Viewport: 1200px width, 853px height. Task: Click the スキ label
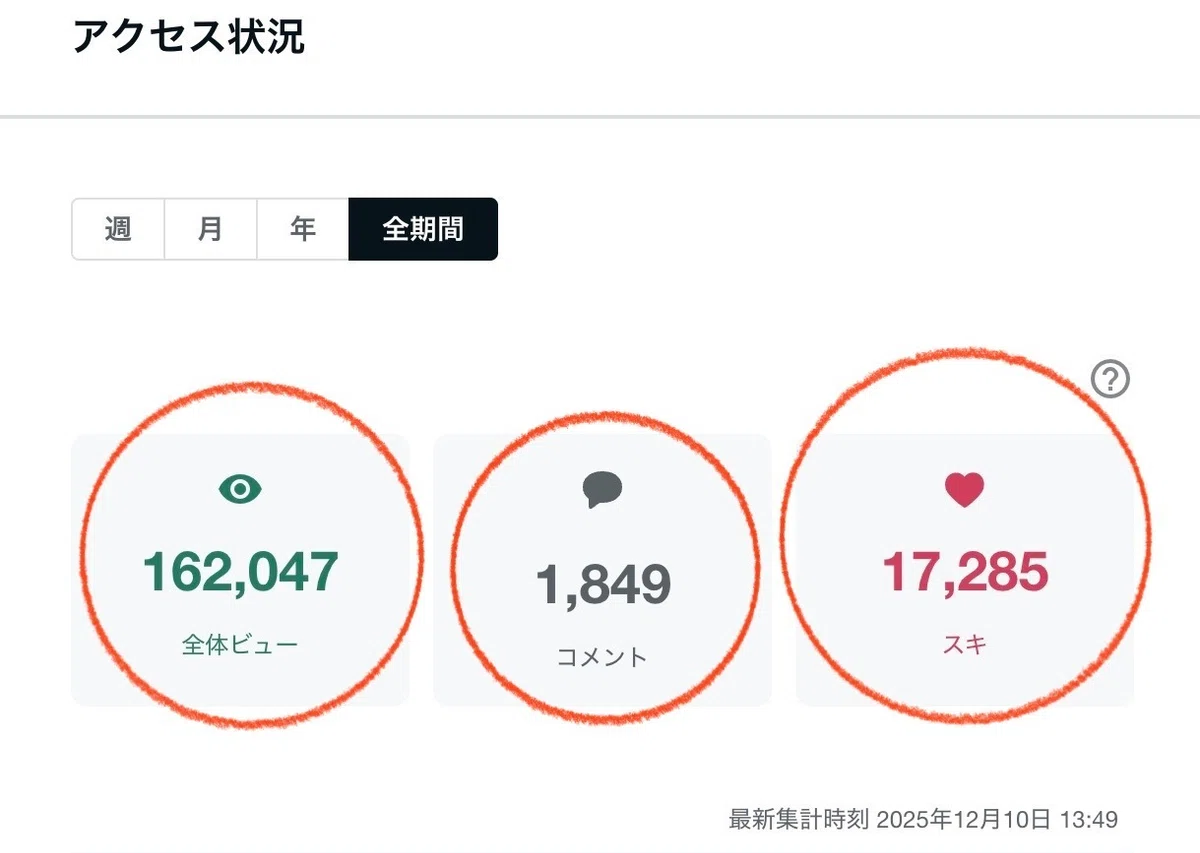click(x=964, y=645)
